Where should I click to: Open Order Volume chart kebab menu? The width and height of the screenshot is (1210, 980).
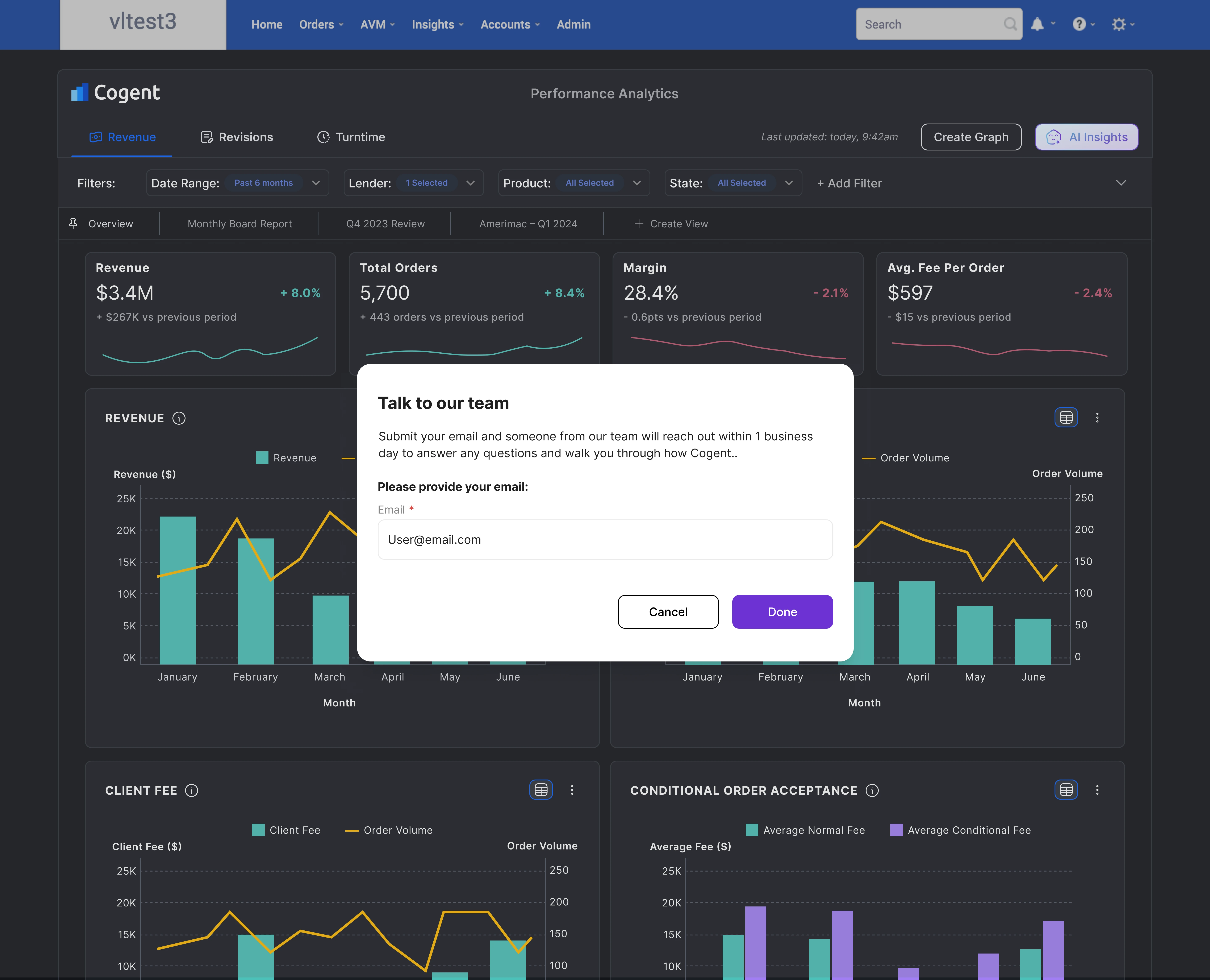pos(1097,418)
